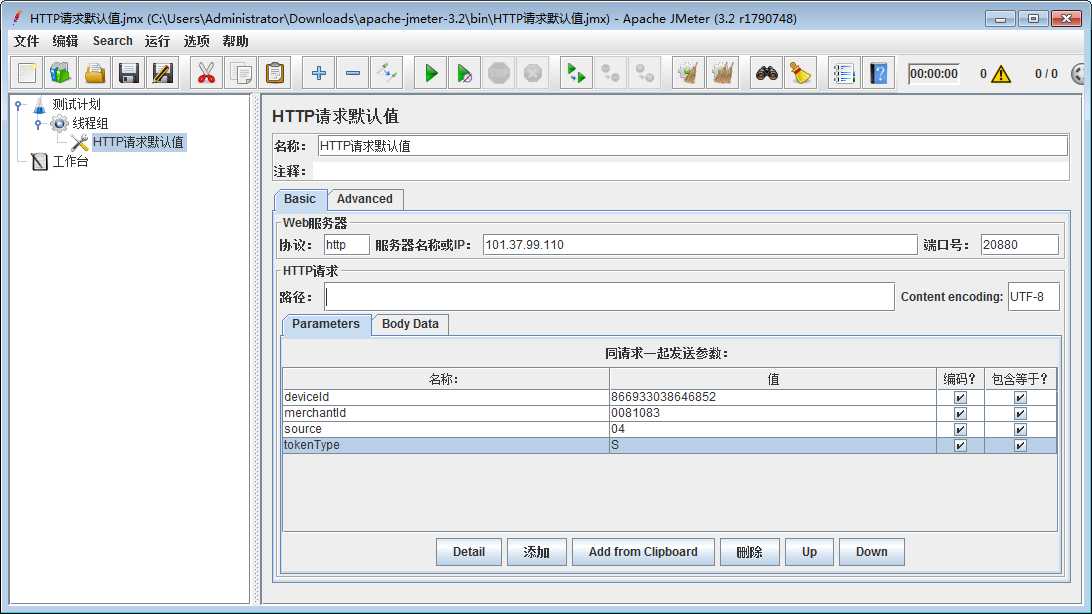Click the 服务器名称或IP input field

point(700,245)
